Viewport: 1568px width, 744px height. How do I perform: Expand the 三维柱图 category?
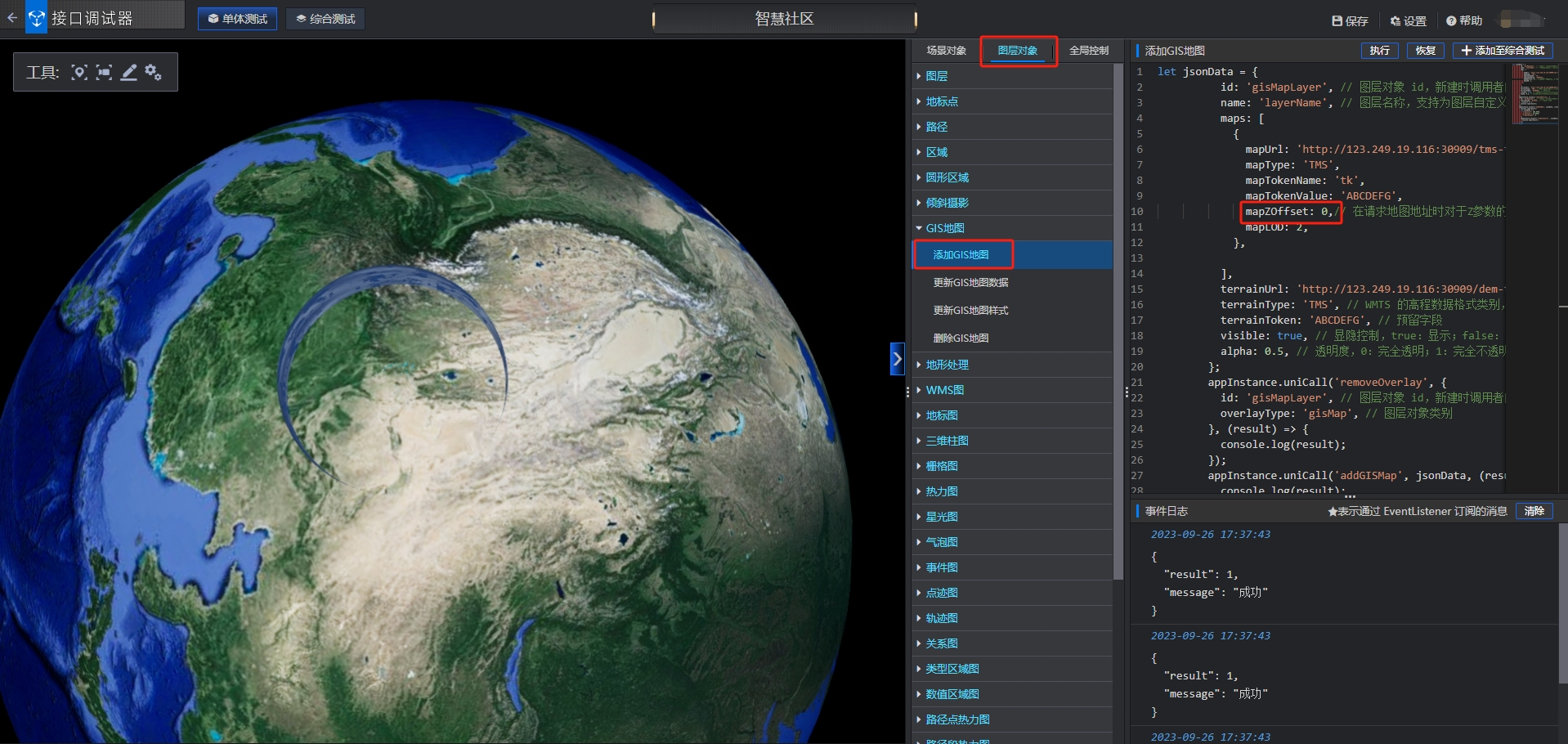1012,441
